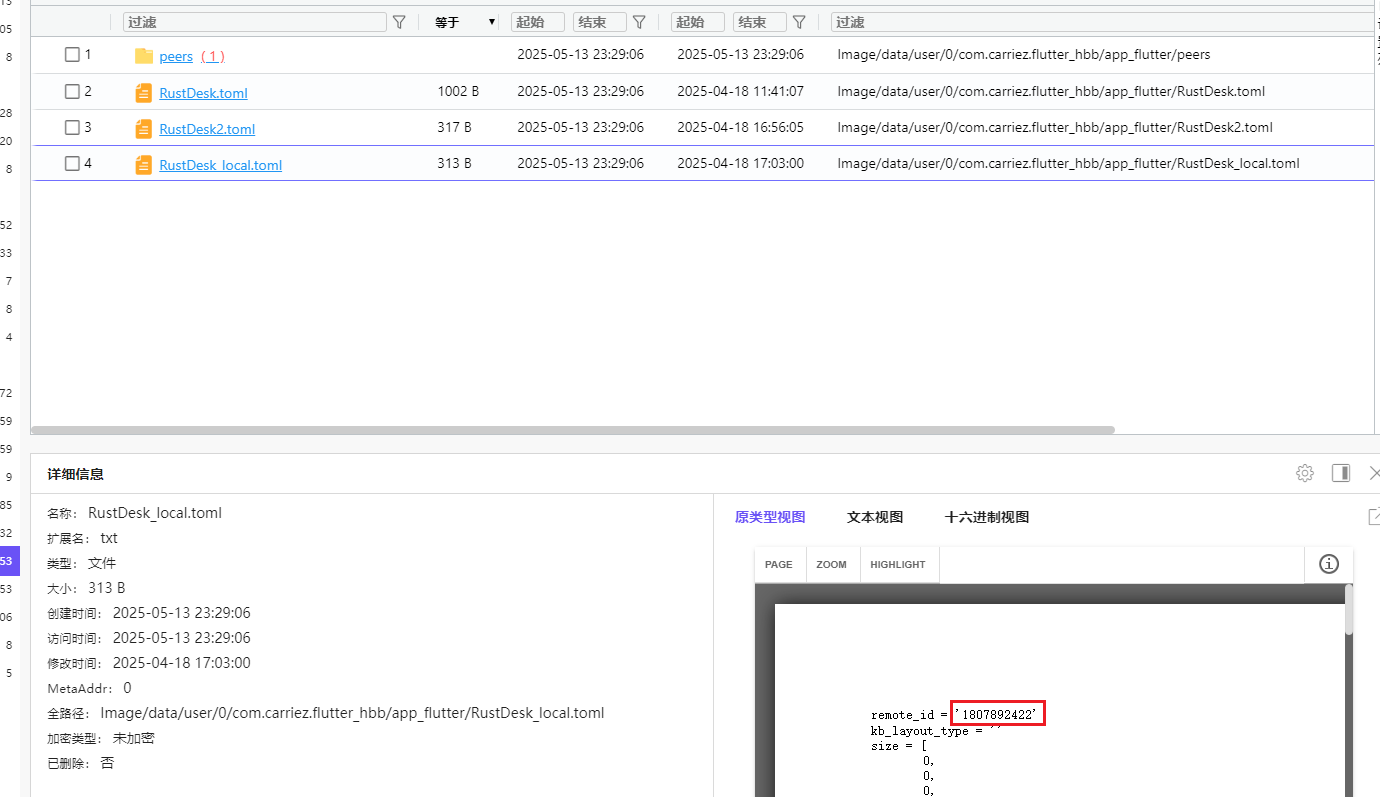Click the 名称 value RustDesk_local.toml in details
1380x797 pixels.
coord(155,513)
